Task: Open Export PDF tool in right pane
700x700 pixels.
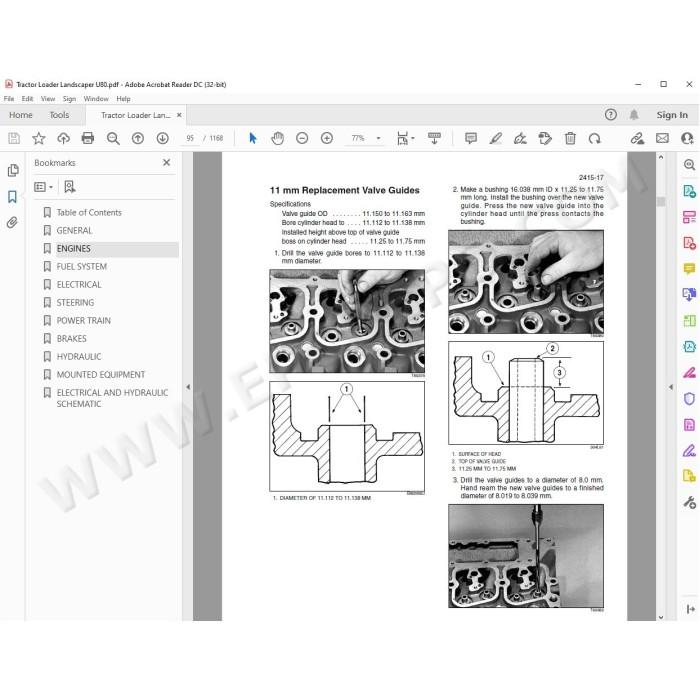Action: tap(689, 191)
